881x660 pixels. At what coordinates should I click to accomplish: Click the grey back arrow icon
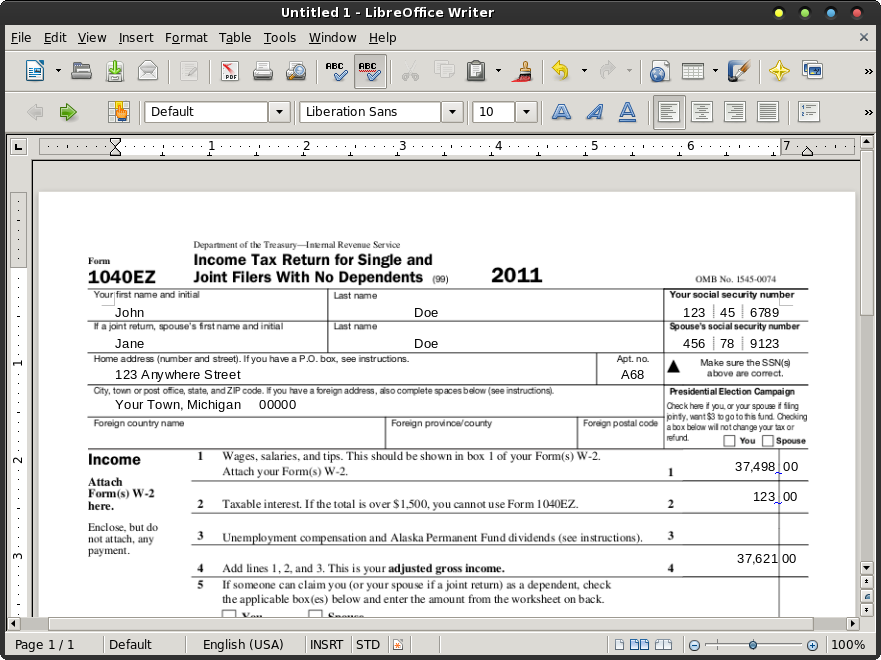(x=35, y=112)
